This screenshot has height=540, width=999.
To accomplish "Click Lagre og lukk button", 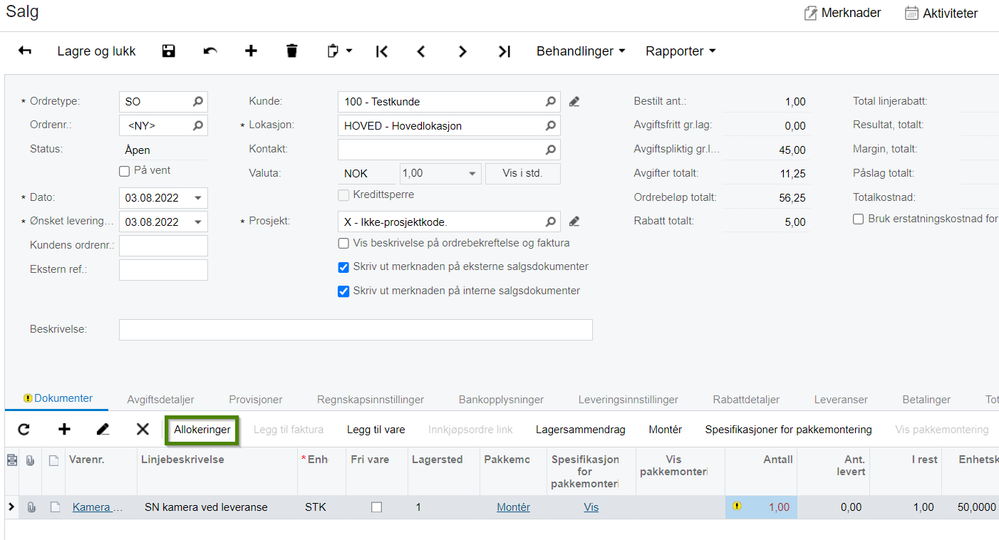I will click(96, 51).
